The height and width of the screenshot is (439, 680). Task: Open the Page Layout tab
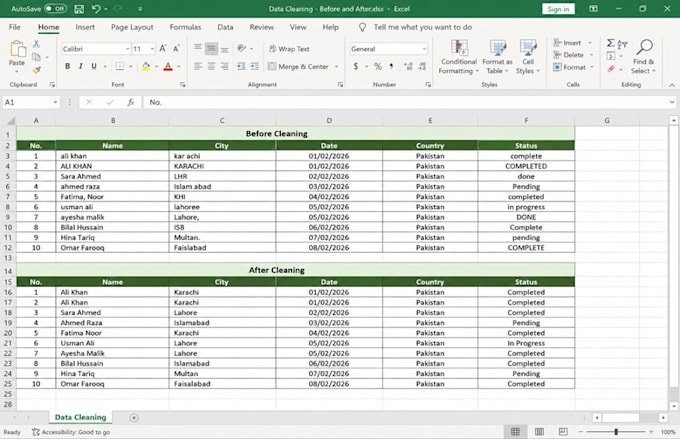(132, 27)
